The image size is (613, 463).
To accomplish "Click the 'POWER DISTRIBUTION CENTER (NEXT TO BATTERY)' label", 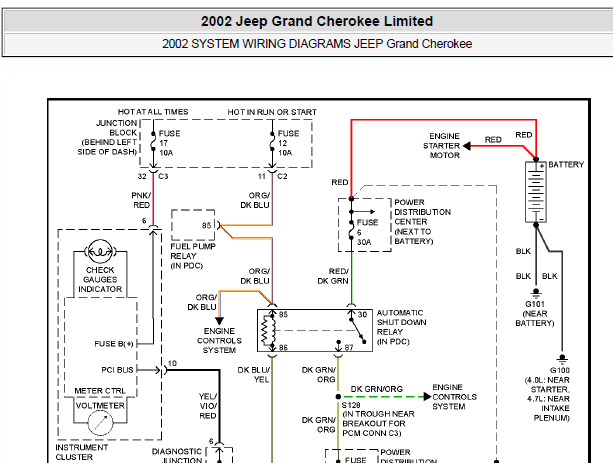I will [x=422, y=222].
